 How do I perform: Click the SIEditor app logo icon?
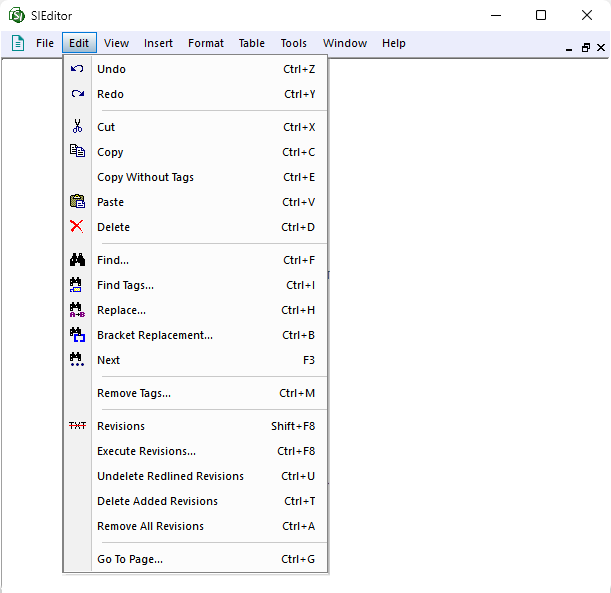click(x=16, y=16)
